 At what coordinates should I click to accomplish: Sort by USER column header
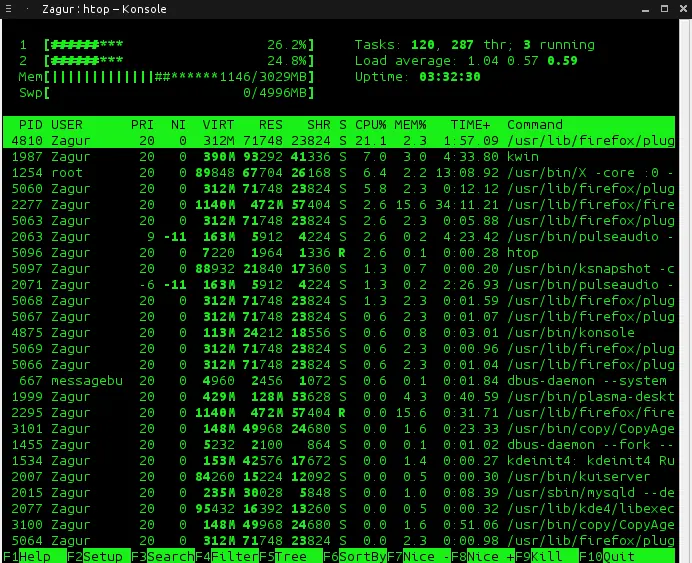pos(67,125)
